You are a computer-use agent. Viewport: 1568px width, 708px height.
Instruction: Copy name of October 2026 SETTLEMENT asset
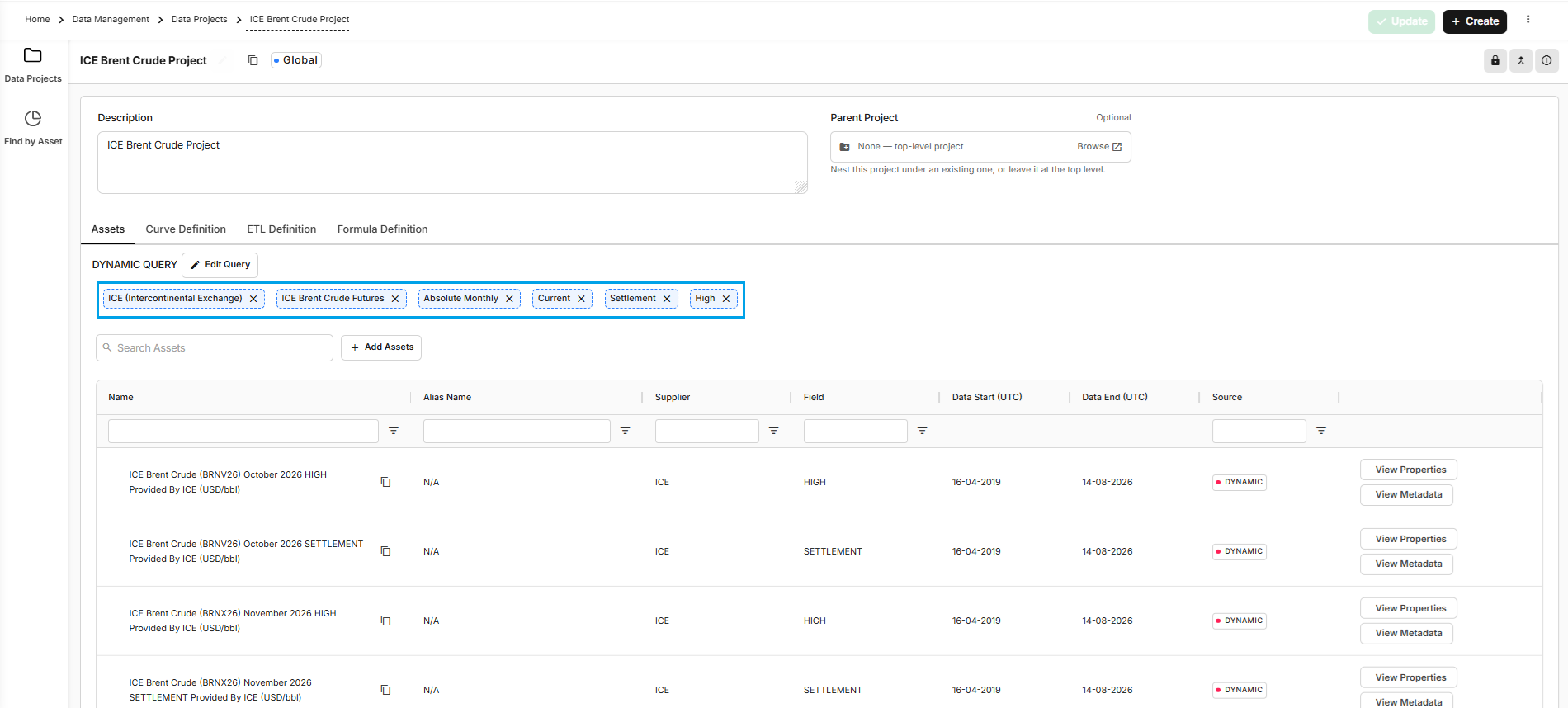point(385,551)
